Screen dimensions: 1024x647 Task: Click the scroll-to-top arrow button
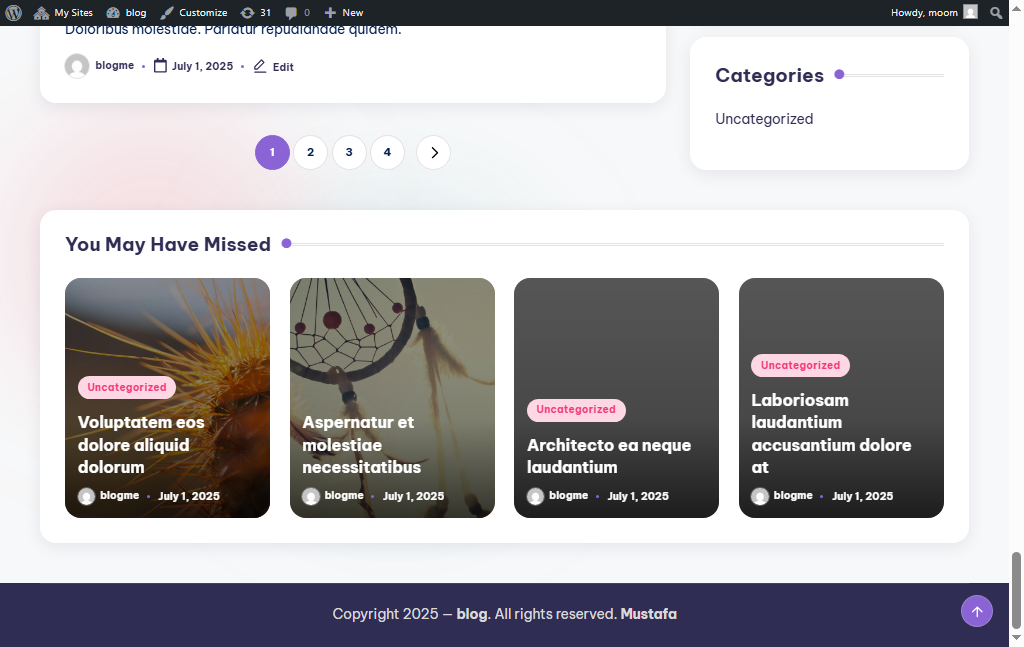(x=977, y=611)
